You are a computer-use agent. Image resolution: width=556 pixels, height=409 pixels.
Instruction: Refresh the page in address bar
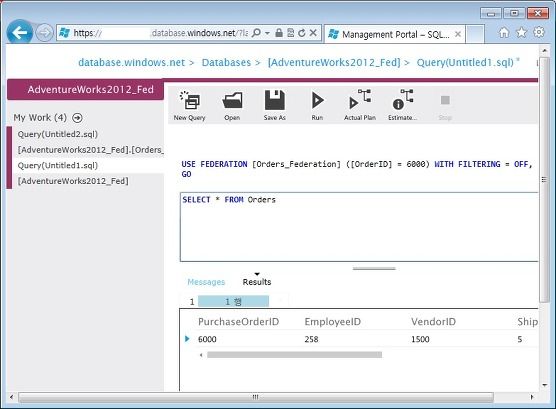(x=302, y=33)
